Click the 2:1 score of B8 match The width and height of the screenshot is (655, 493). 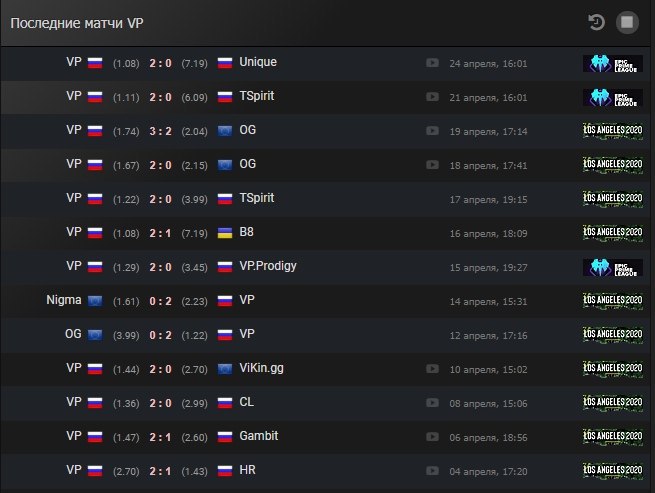pyautogui.click(x=160, y=233)
